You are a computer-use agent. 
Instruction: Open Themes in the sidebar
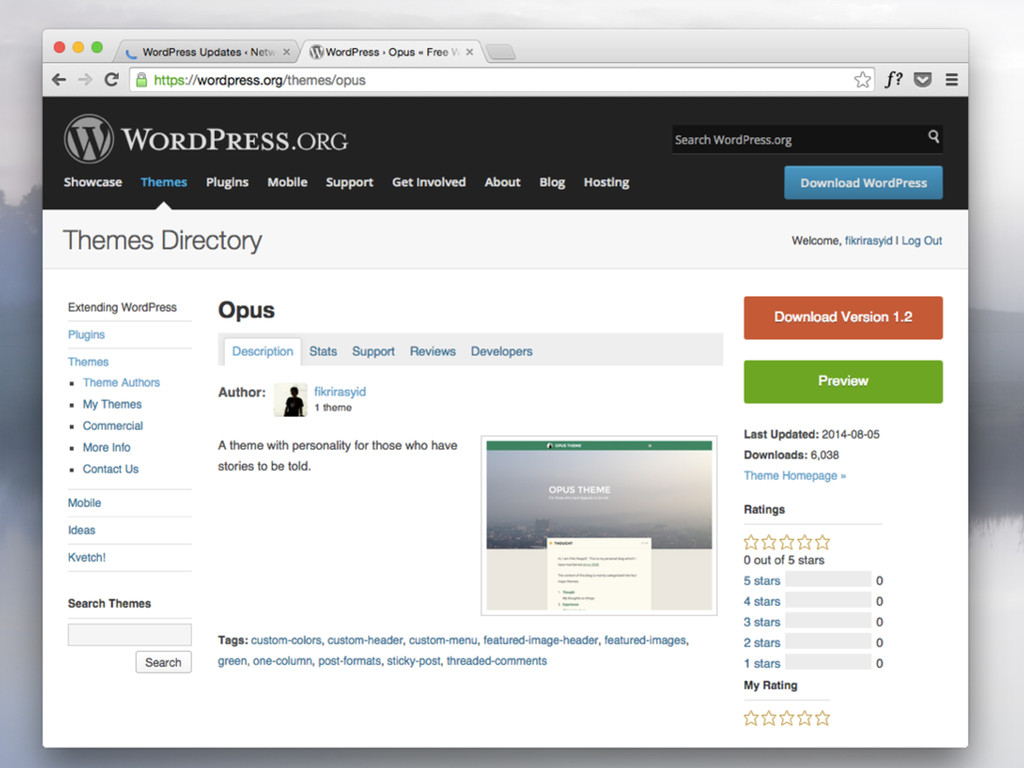[88, 362]
